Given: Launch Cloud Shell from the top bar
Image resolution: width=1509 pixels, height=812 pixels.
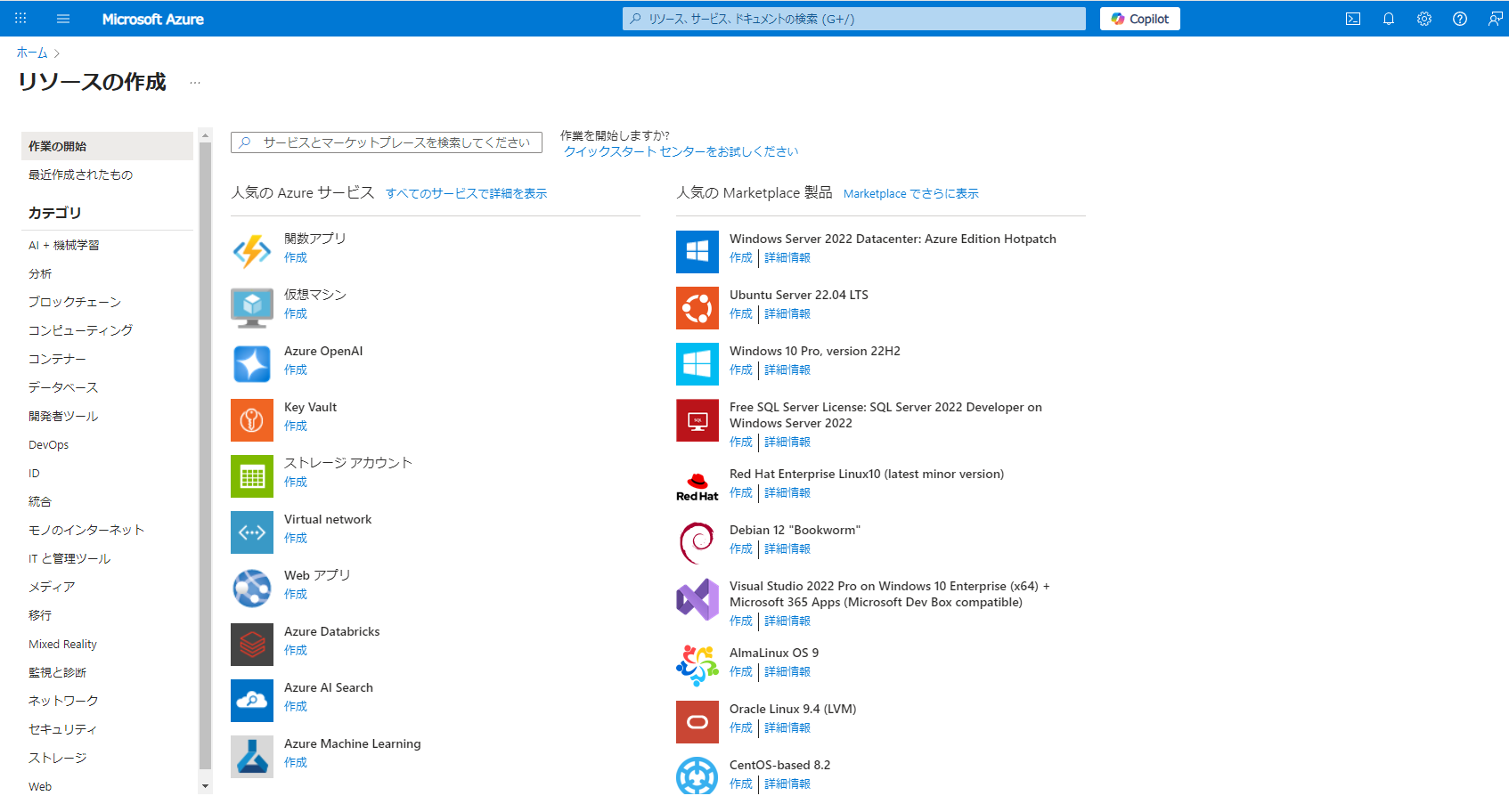Looking at the screenshot, I should click(x=1353, y=19).
